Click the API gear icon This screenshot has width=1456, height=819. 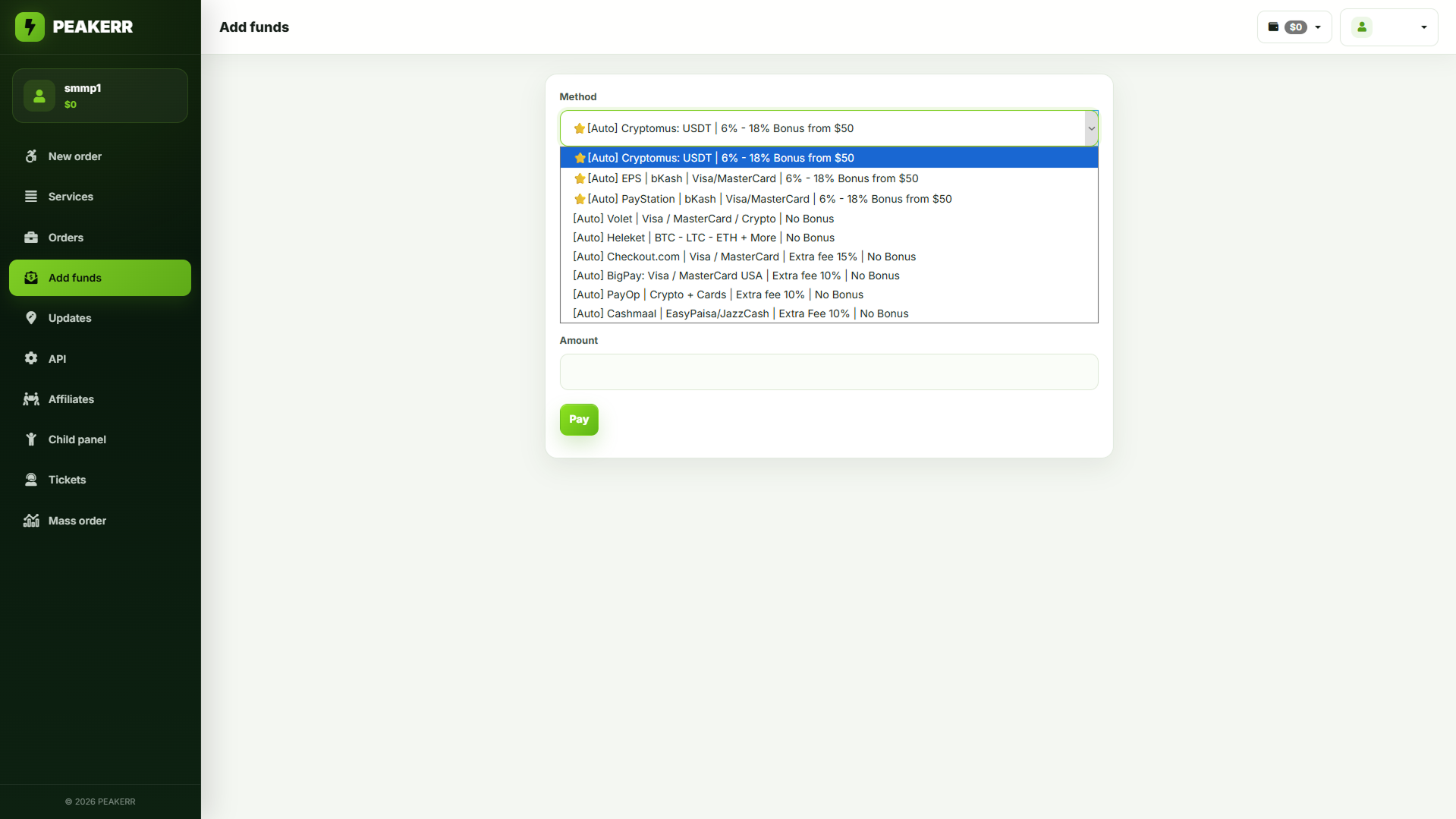point(31,358)
